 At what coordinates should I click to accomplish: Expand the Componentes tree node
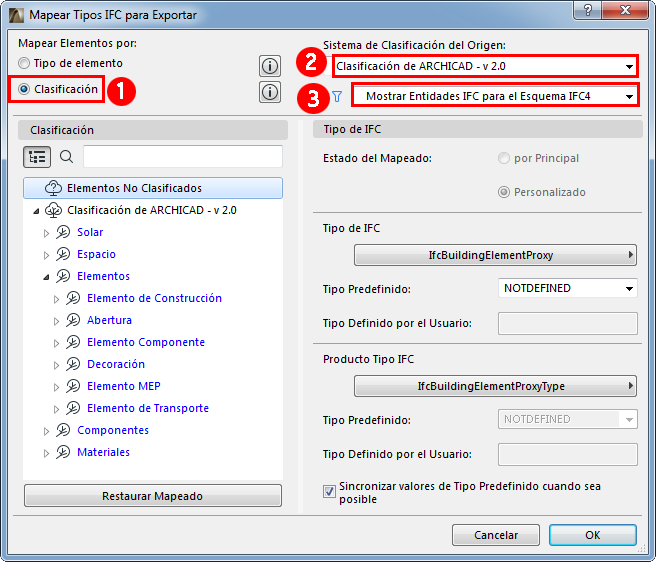coord(46,431)
